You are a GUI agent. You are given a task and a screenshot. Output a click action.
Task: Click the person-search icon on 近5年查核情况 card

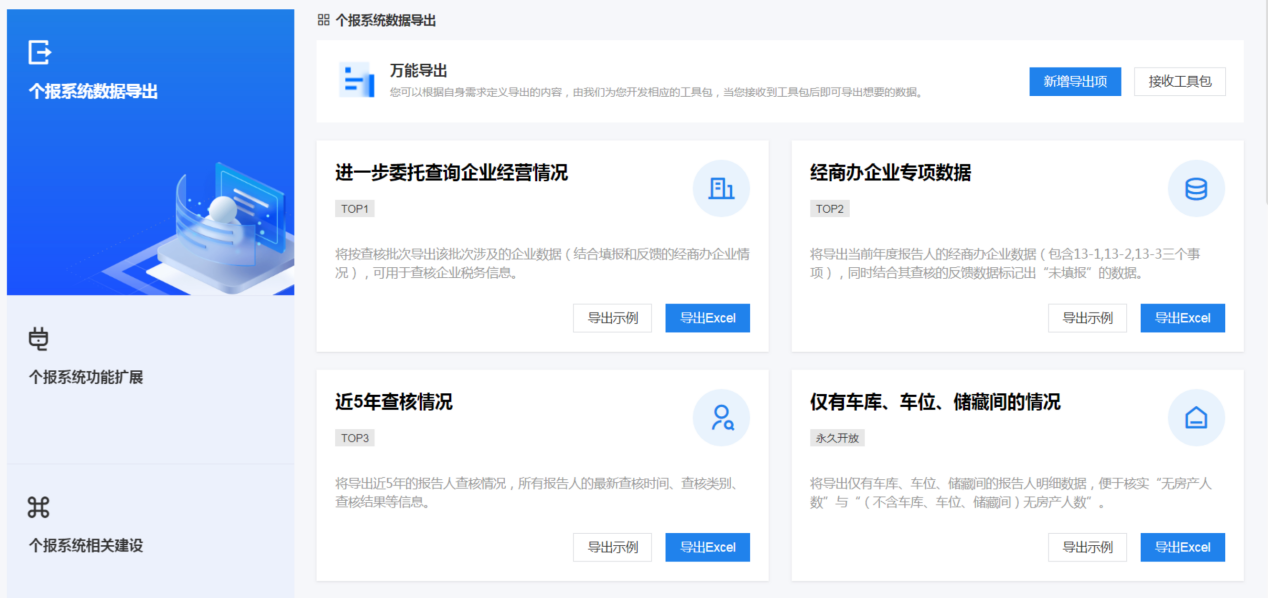point(721,417)
